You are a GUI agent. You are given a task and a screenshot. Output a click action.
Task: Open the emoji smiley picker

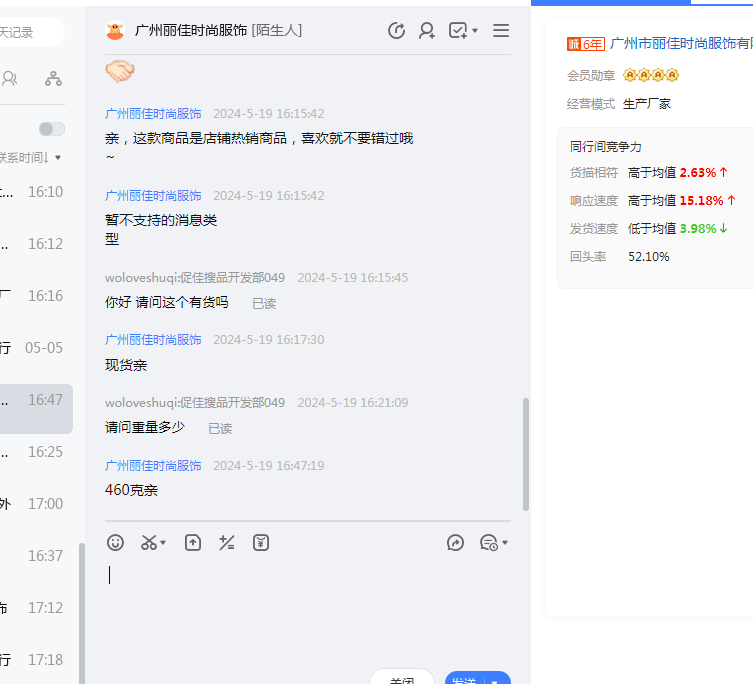pos(115,543)
